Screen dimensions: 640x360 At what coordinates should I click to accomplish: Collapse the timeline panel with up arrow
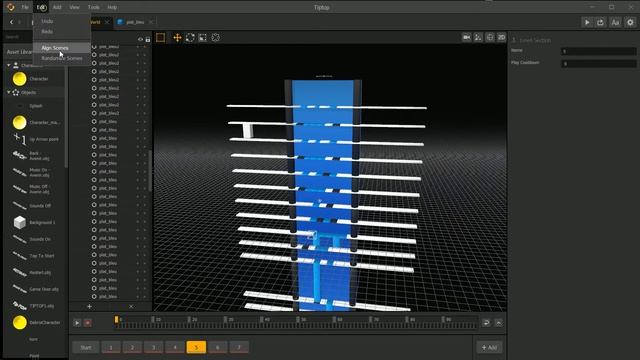click(x=499, y=322)
